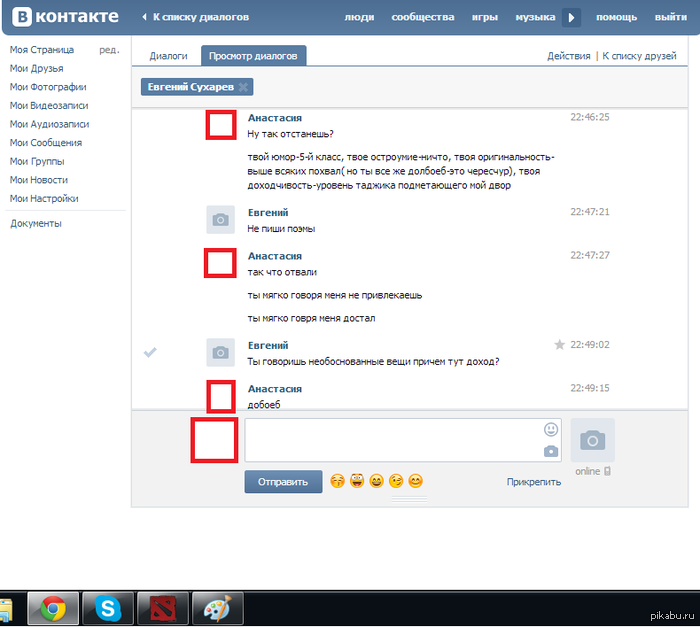The width and height of the screenshot is (700, 627).
Task: Open Dota 2 from the taskbar
Action: [x=163, y=608]
